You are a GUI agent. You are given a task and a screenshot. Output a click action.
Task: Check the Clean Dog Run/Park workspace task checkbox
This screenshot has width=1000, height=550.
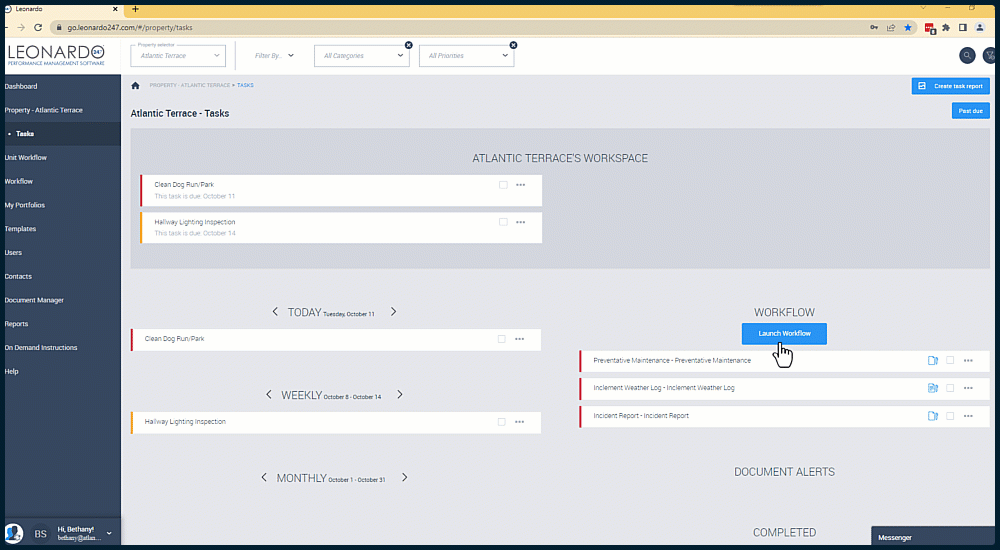coord(503,185)
